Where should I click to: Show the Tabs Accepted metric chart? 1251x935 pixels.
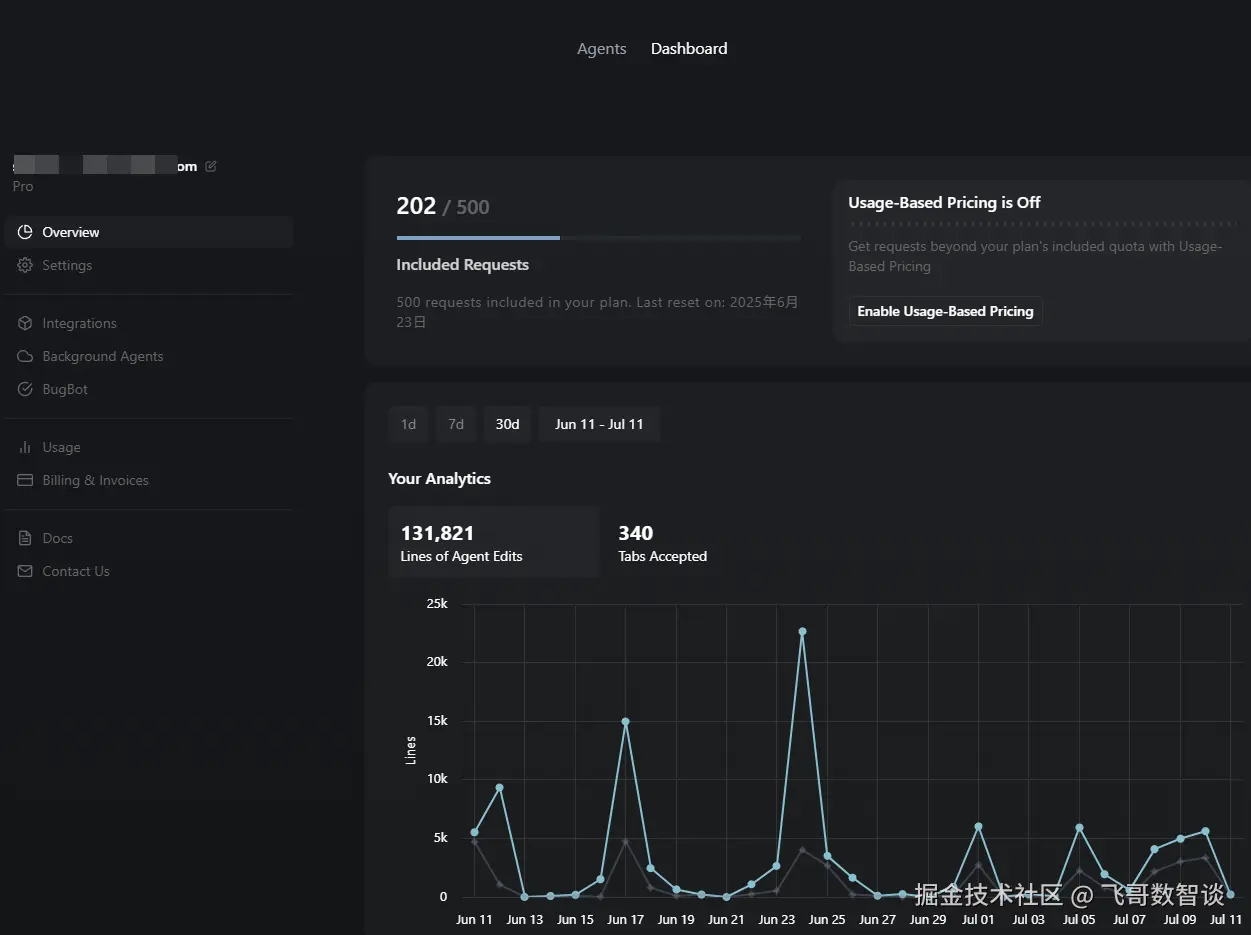coord(662,542)
